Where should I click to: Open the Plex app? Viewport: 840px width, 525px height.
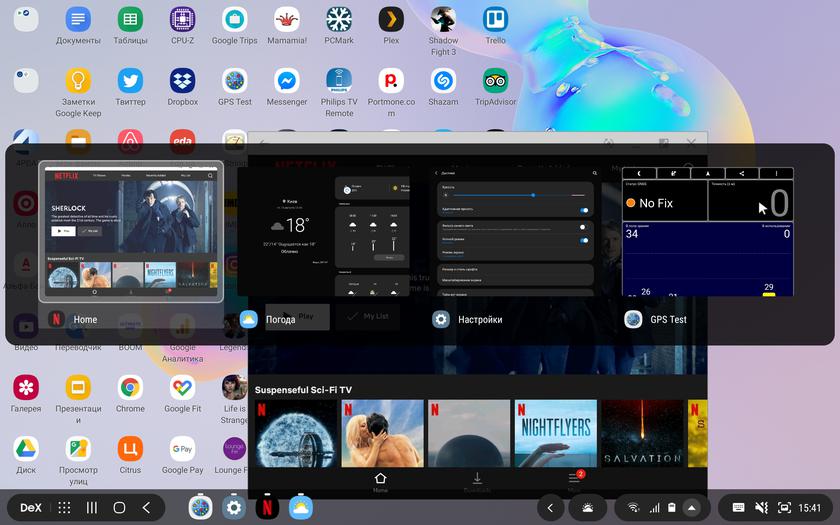click(391, 20)
